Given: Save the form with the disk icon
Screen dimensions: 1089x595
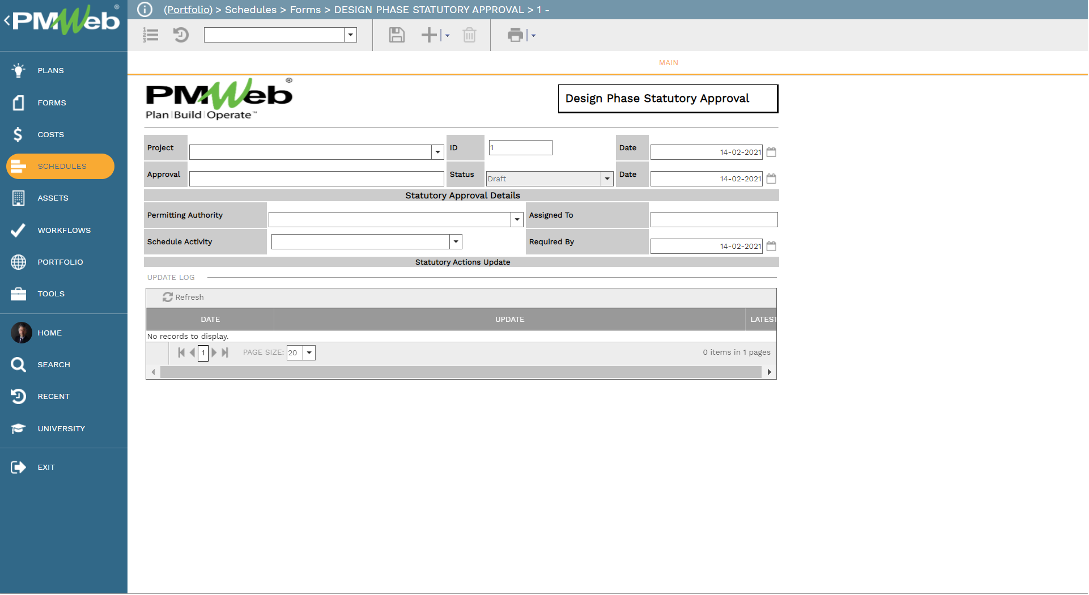Looking at the screenshot, I should pos(397,35).
